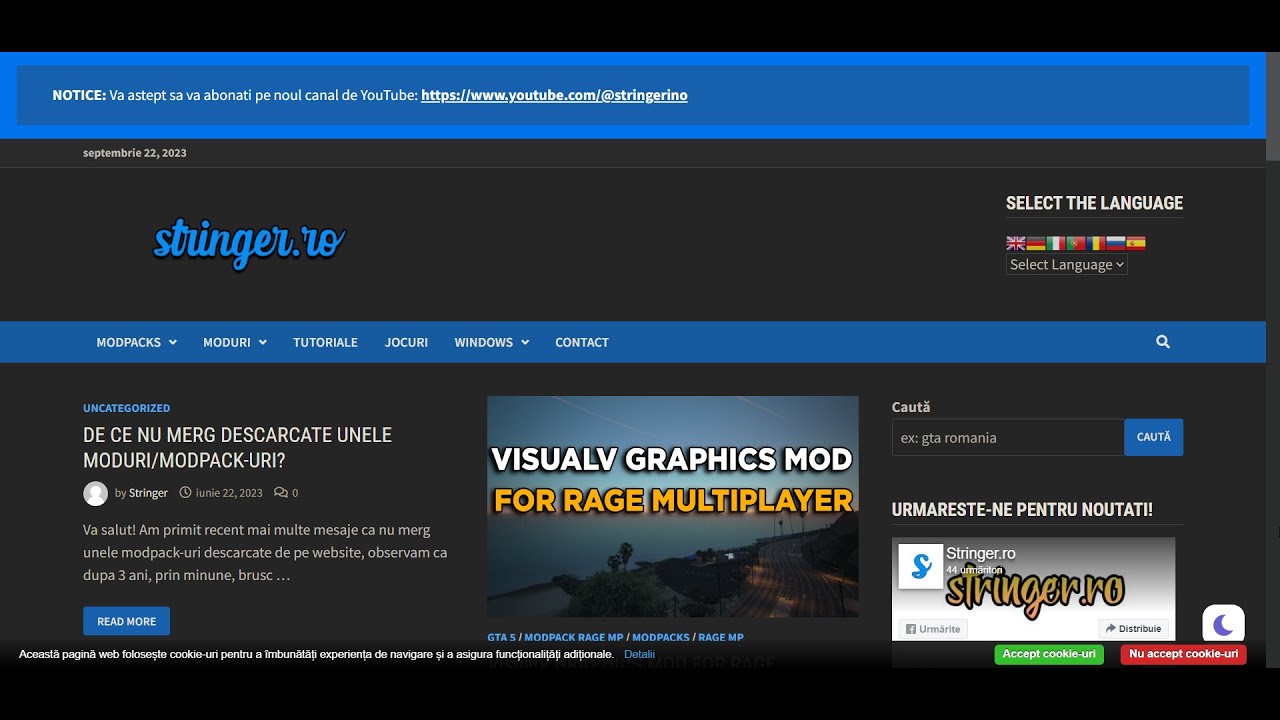The width and height of the screenshot is (1280, 720).
Task: Click the Stringer.ro Facebook page avatar
Action: click(x=920, y=566)
